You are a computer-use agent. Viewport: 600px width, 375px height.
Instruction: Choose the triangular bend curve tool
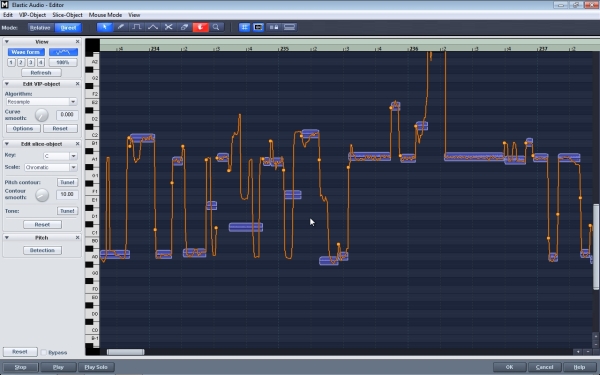click(153, 27)
